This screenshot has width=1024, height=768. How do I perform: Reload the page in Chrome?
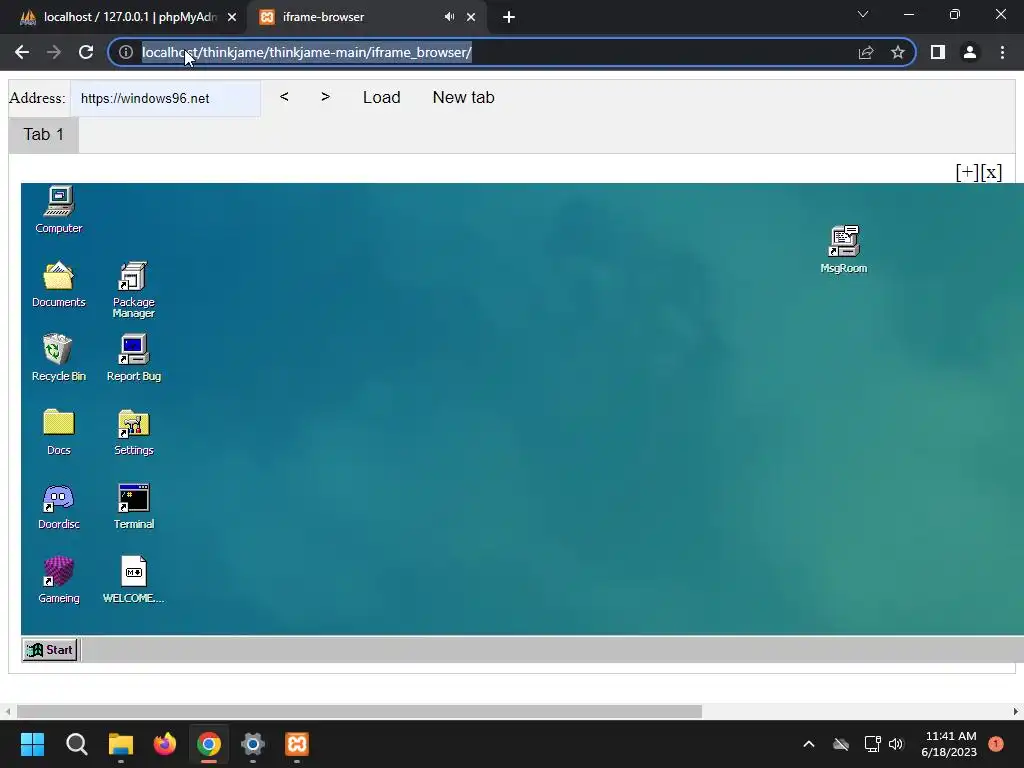[x=86, y=52]
